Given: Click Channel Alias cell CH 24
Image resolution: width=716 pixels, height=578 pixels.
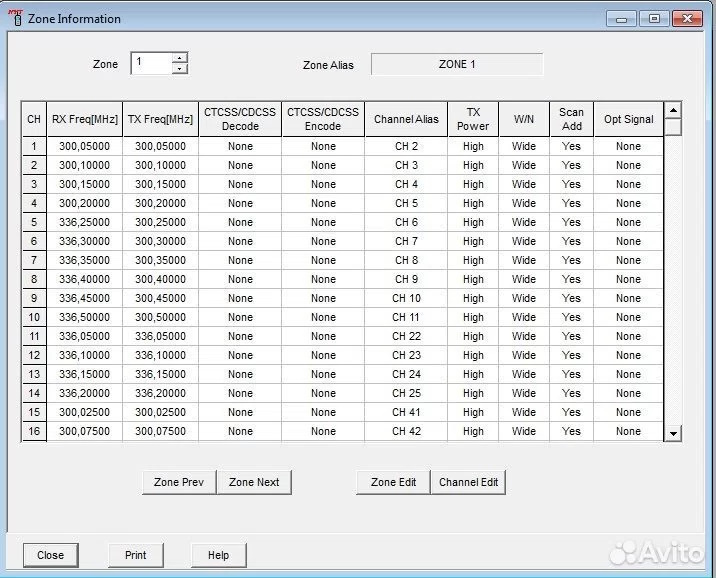Looking at the screenshot, I should [406, 374].
